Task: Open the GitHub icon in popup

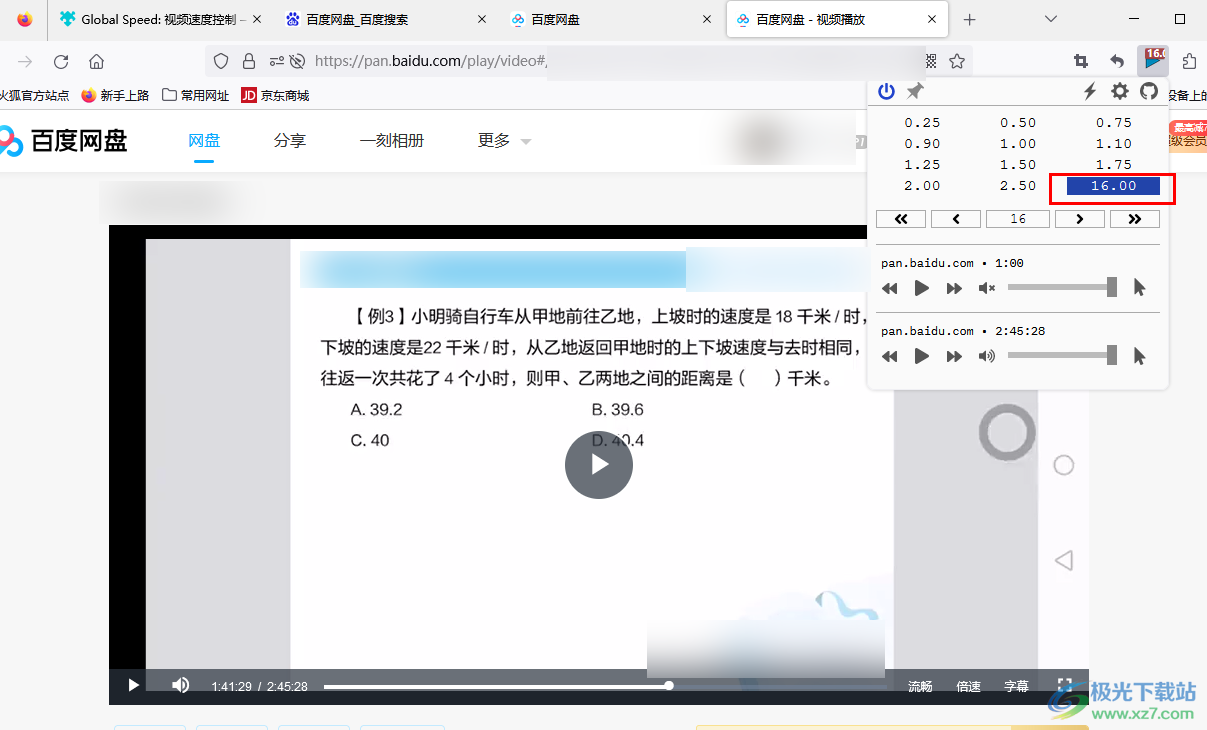Action: (x=1149, y=92)
